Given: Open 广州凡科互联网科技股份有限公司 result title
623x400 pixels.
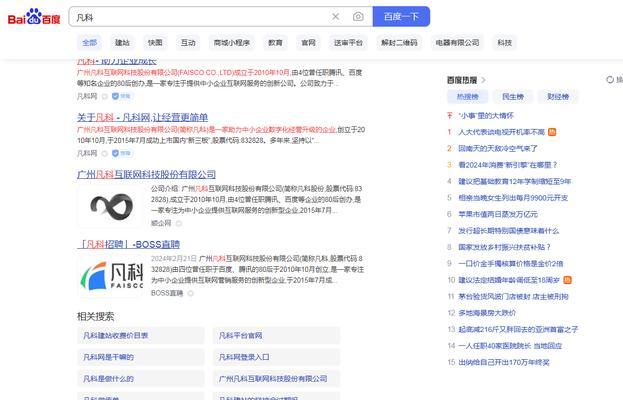Looking at the screenshot, I should point(146,174).
